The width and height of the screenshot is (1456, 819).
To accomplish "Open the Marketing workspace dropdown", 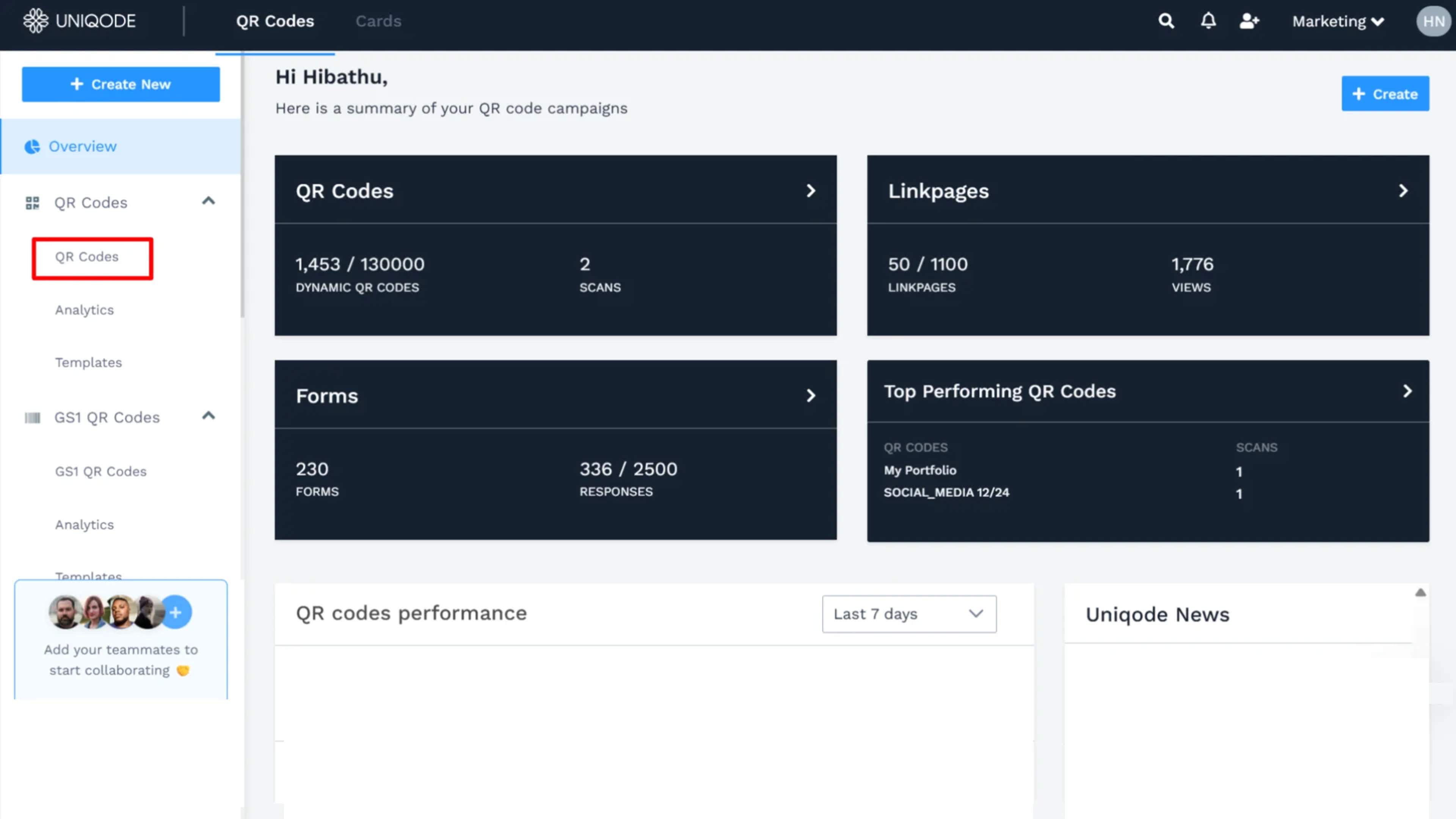I will coord(1338,22).
